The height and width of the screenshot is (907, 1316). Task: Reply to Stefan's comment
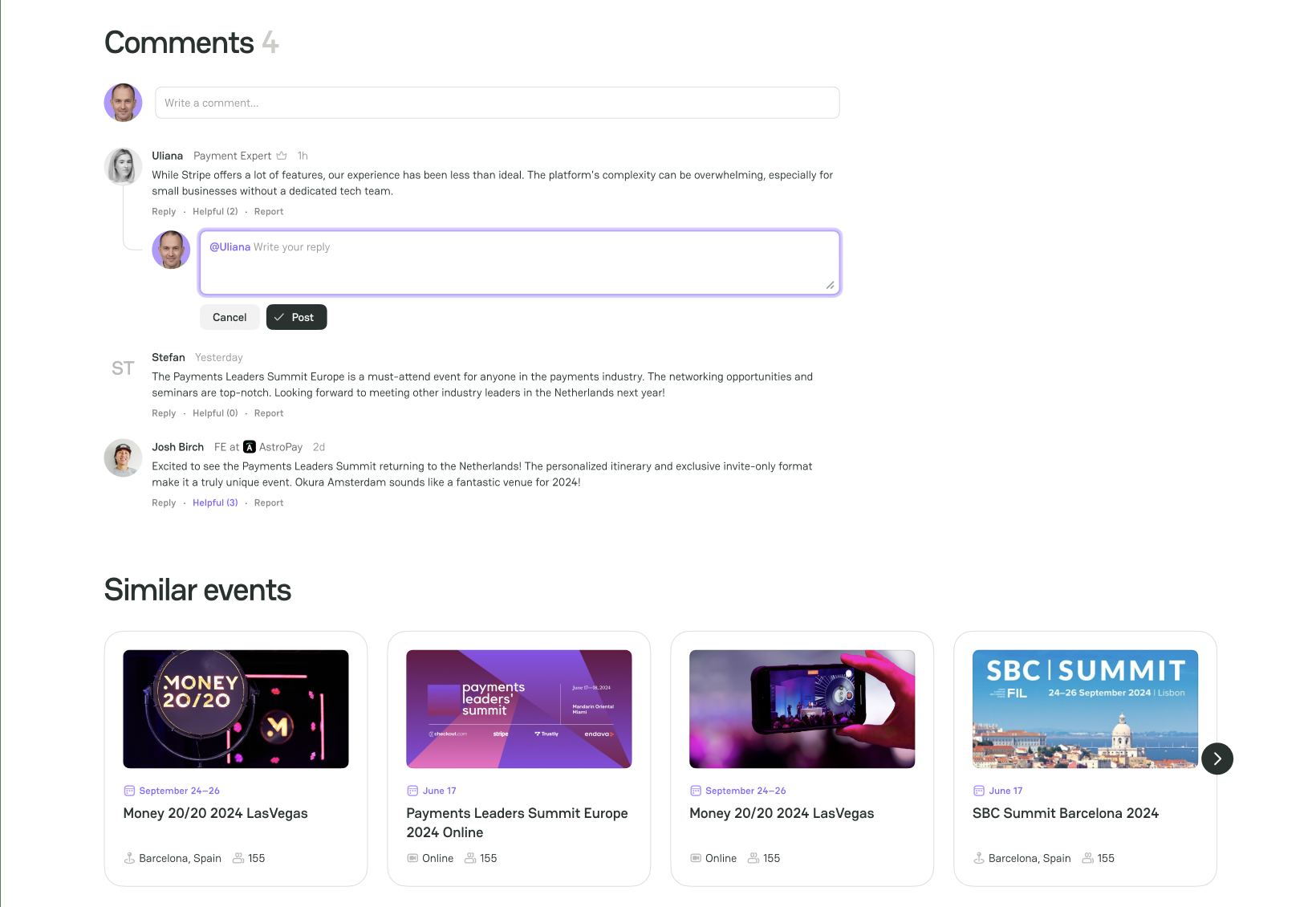pos(164,413)
